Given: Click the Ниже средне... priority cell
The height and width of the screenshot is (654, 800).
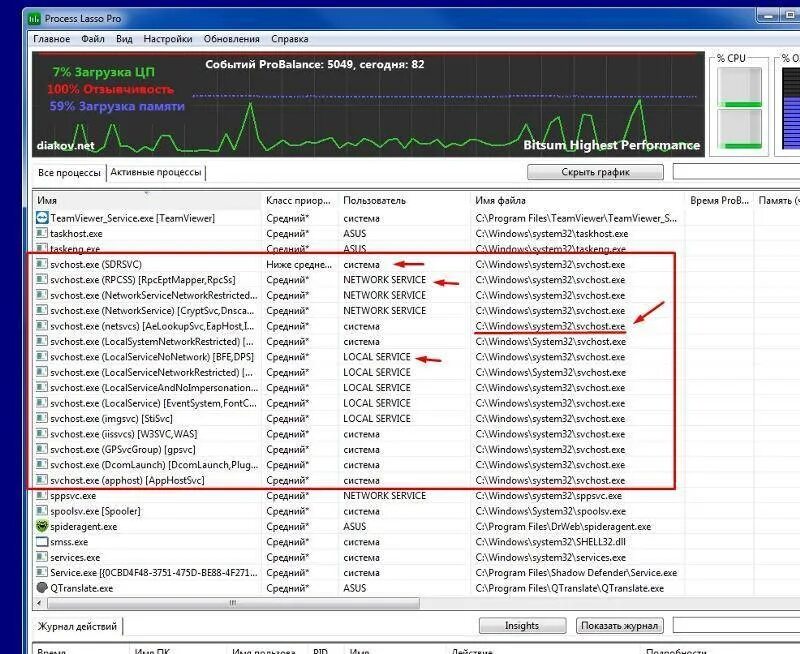Looking at the screenshot, I should tap(299, 264).
